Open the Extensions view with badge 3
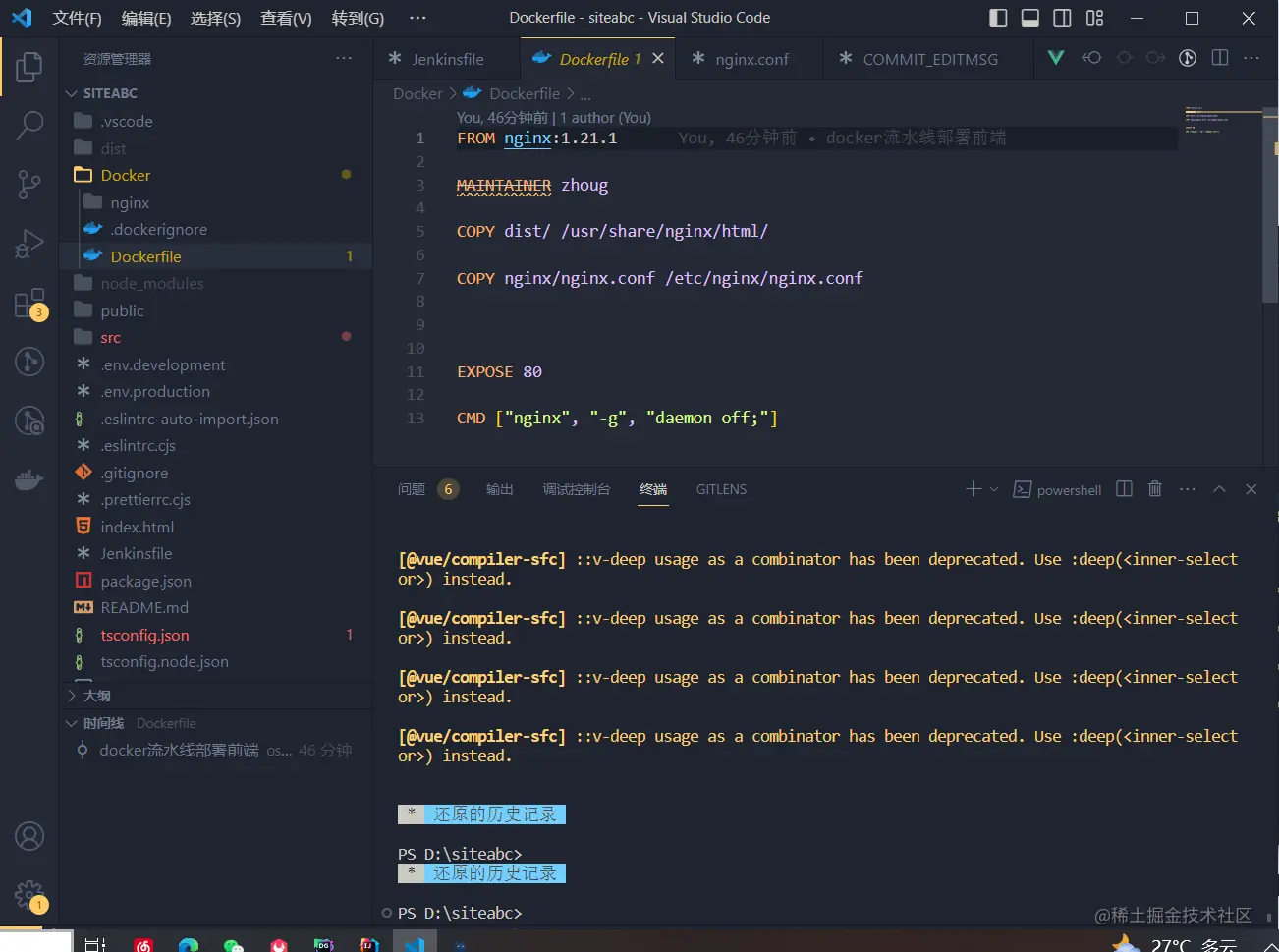 coord(29,304)
